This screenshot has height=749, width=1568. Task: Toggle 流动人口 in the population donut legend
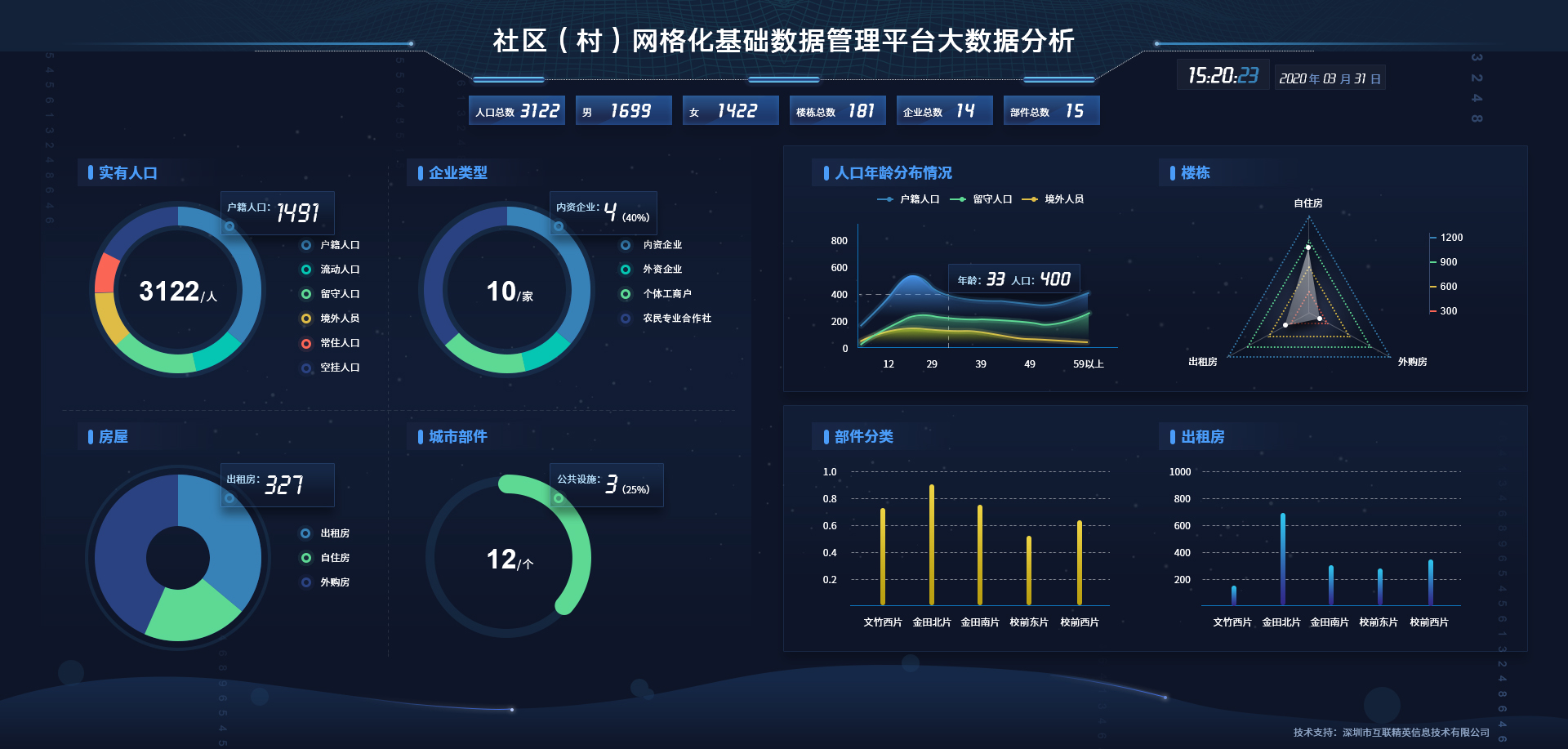pos(332,269)
